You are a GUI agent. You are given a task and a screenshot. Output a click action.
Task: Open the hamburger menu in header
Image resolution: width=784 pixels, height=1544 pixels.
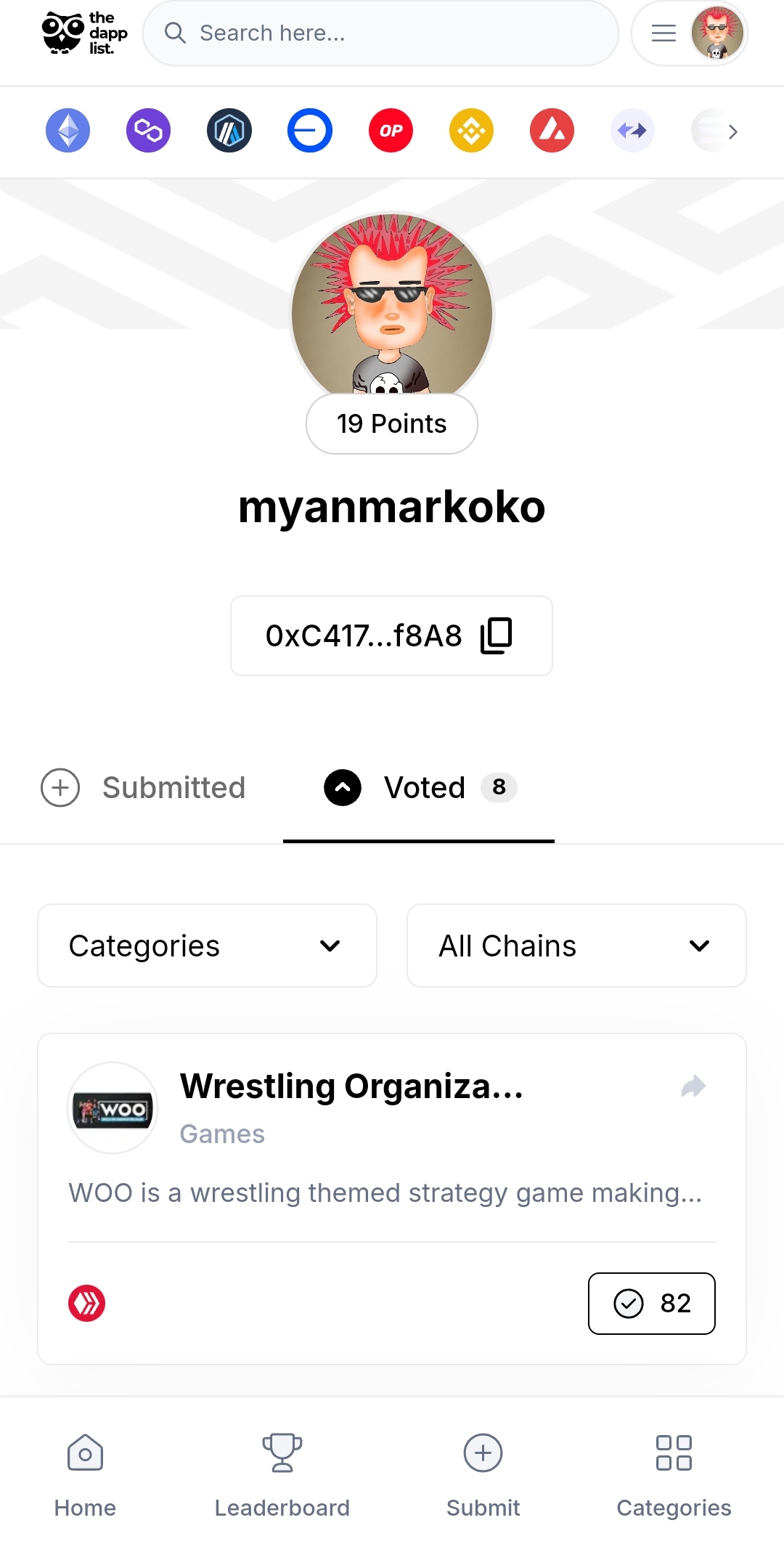tap(663, 33)
